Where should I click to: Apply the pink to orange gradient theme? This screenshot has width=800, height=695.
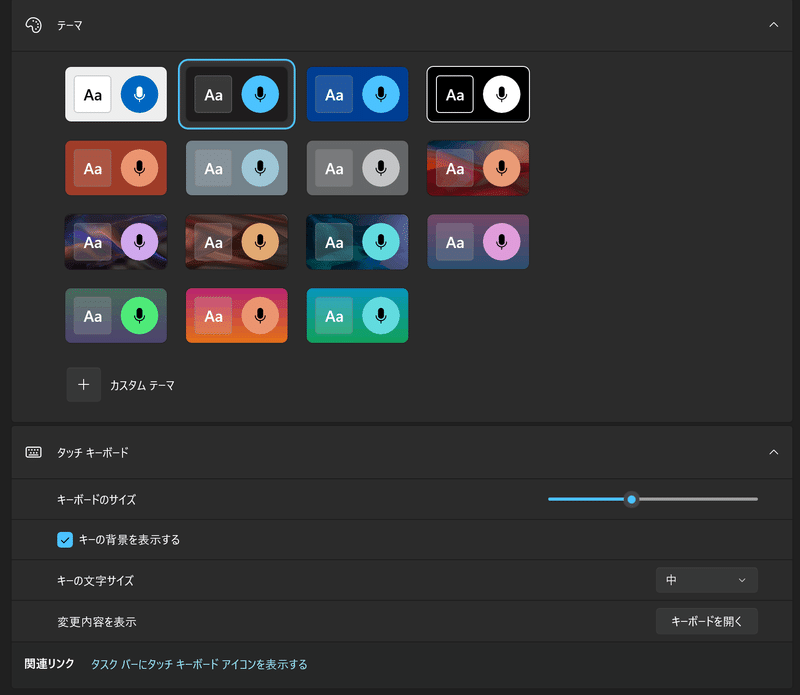tap(237, 315)
